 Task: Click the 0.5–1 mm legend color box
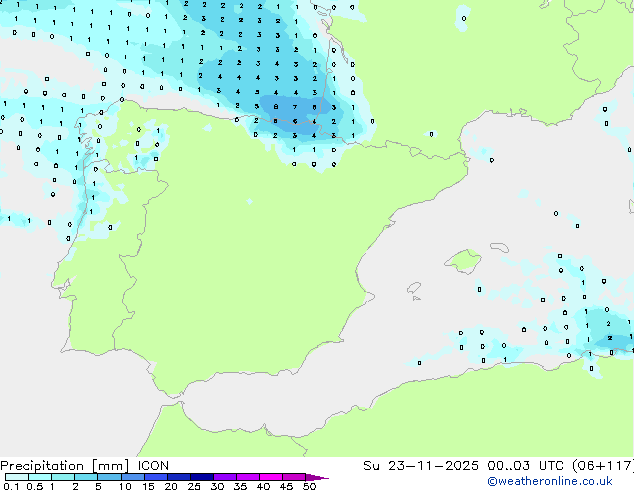[40, 477]
